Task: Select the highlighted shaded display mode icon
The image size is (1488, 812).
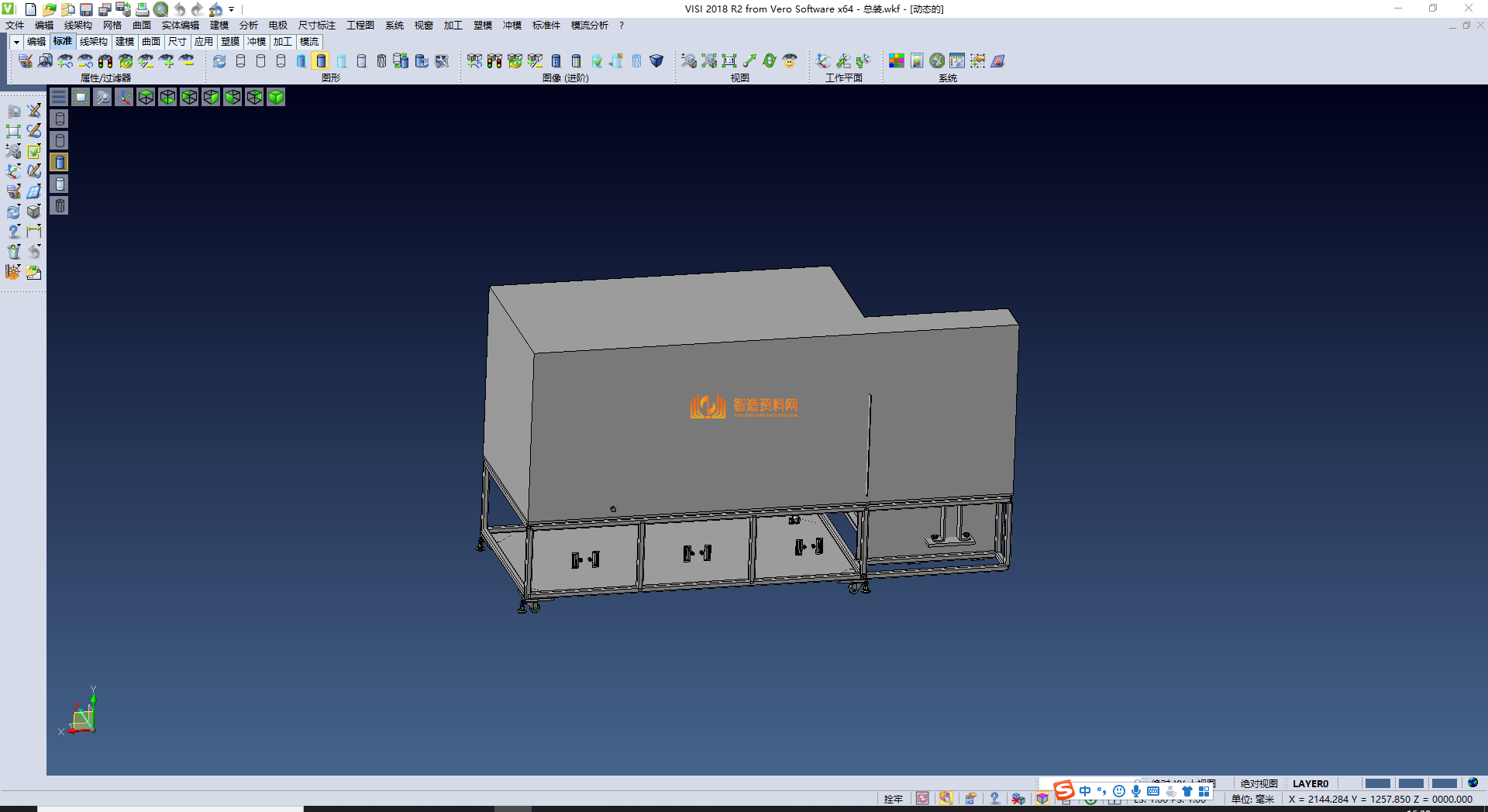Action: click(x=321, y=60)
